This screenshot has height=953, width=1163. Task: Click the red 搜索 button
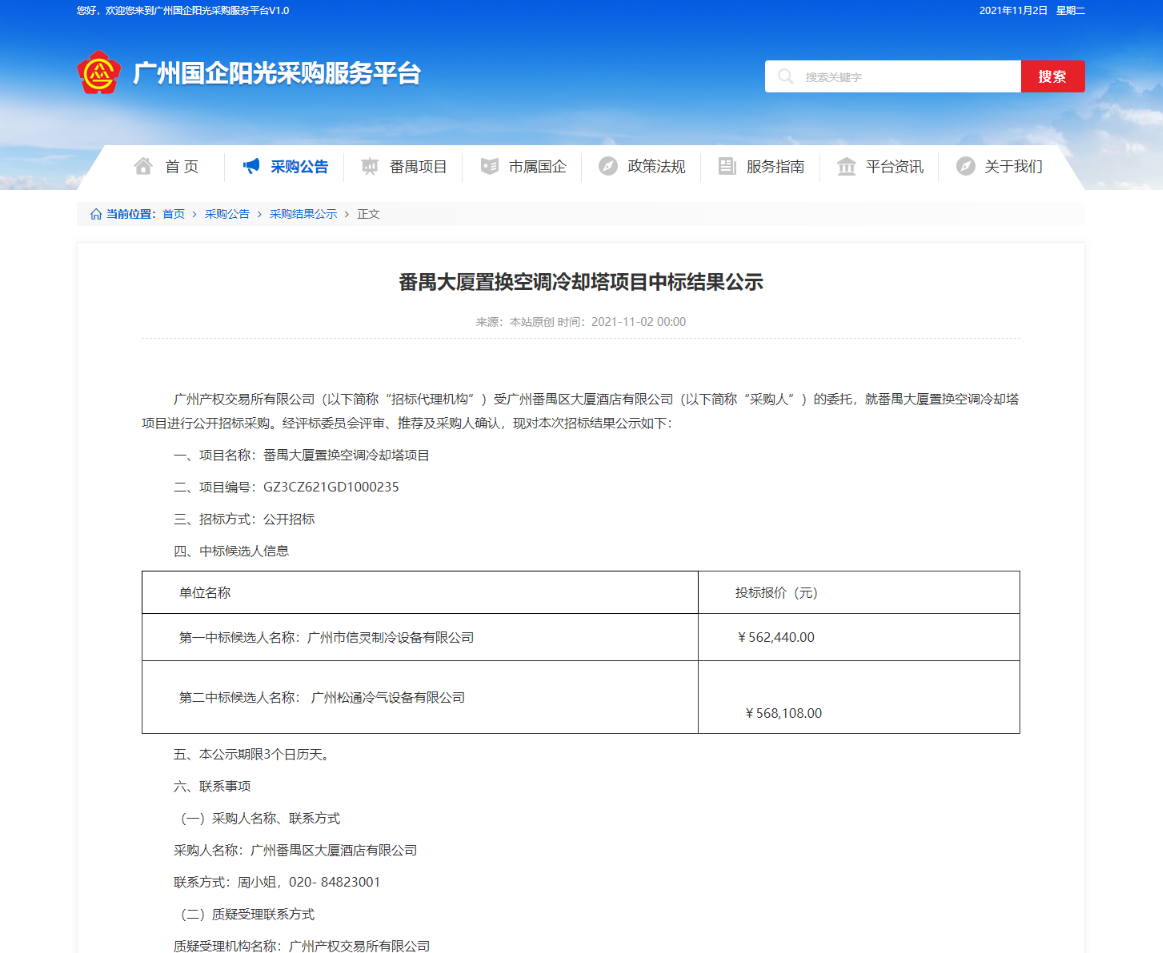(1052, 76)
